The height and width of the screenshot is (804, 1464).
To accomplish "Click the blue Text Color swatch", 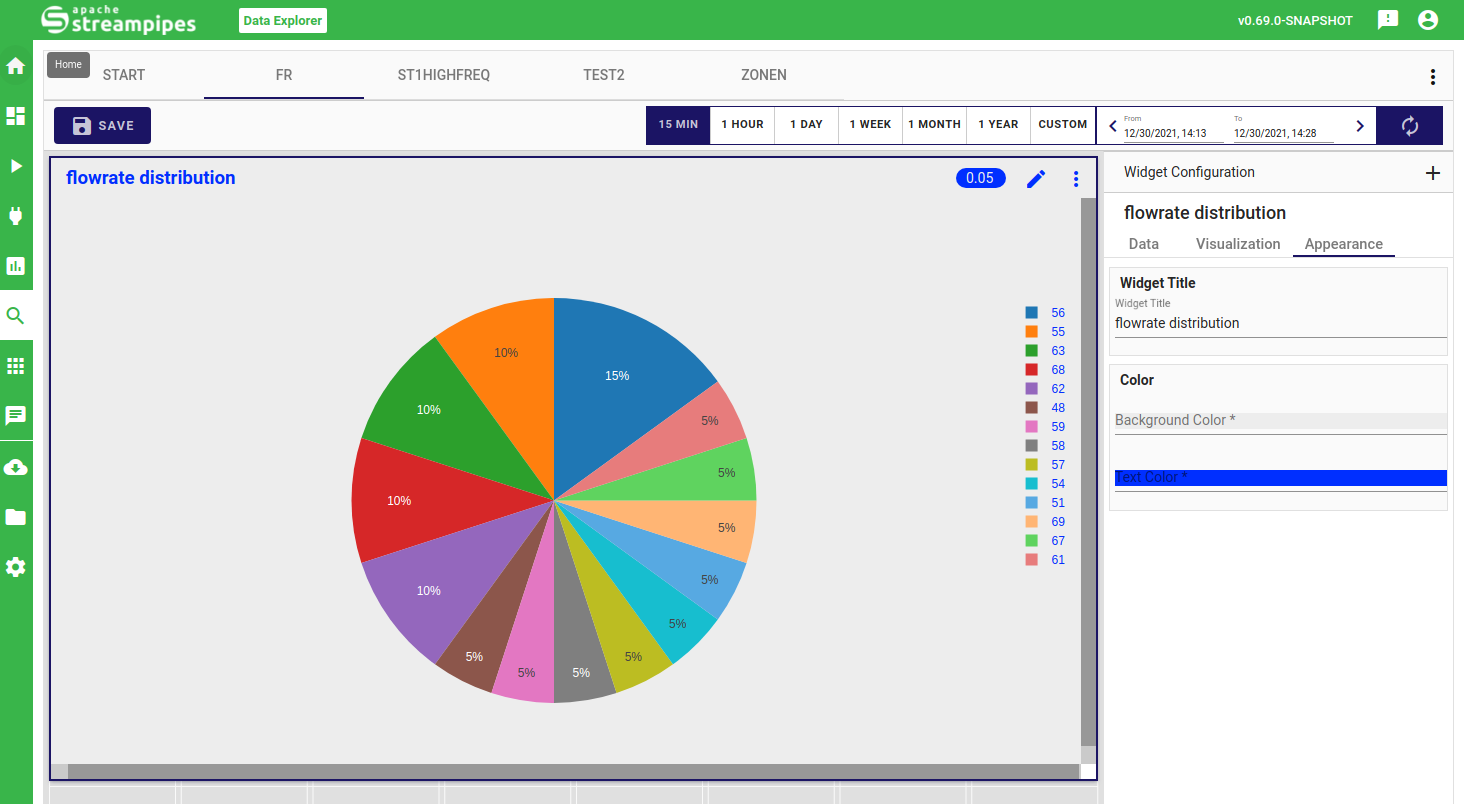I will pos(1280,478).
